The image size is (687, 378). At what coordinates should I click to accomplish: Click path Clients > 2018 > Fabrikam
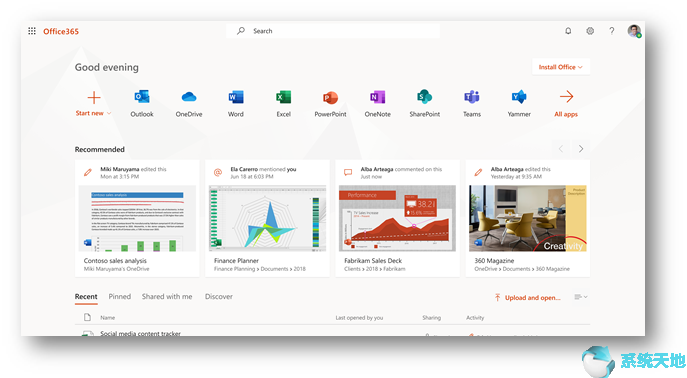[375, 269]
